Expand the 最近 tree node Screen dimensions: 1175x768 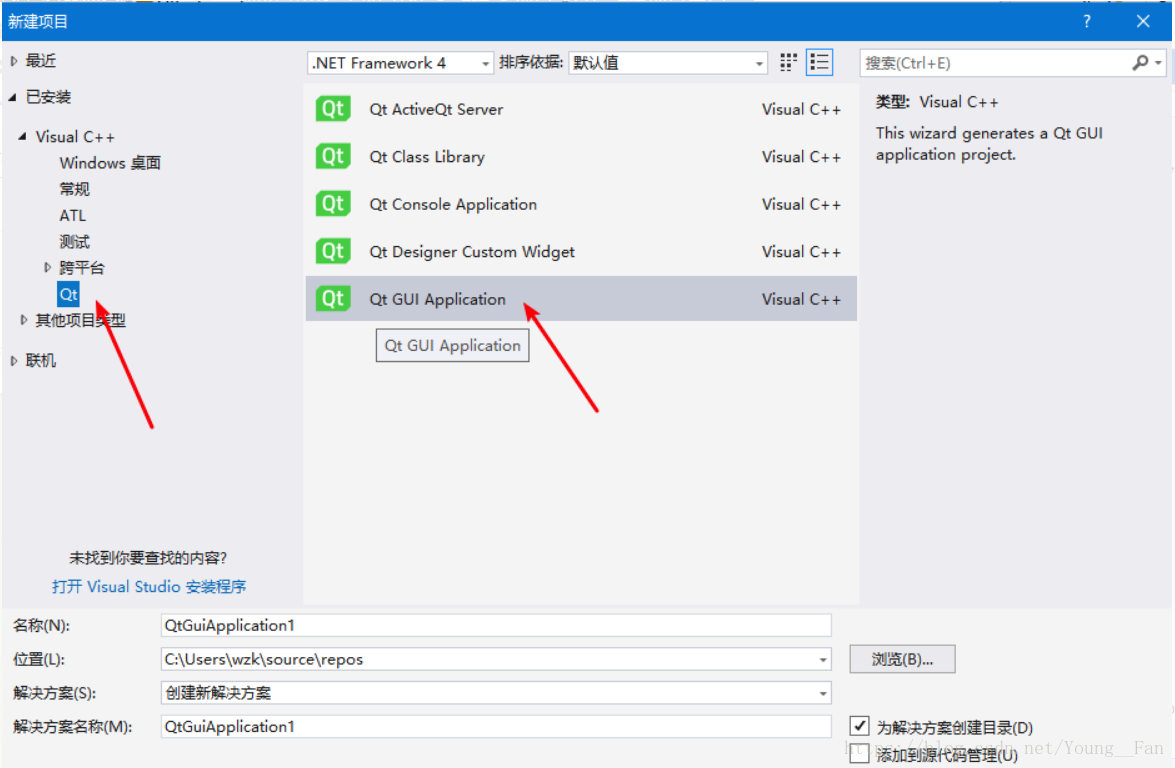(14, 61)
